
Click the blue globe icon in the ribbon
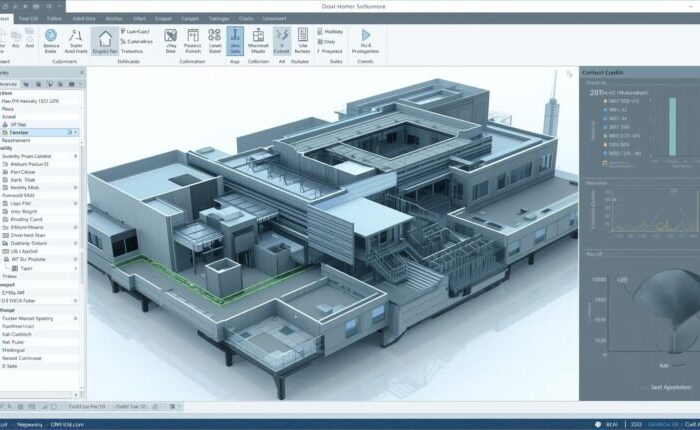51,35
